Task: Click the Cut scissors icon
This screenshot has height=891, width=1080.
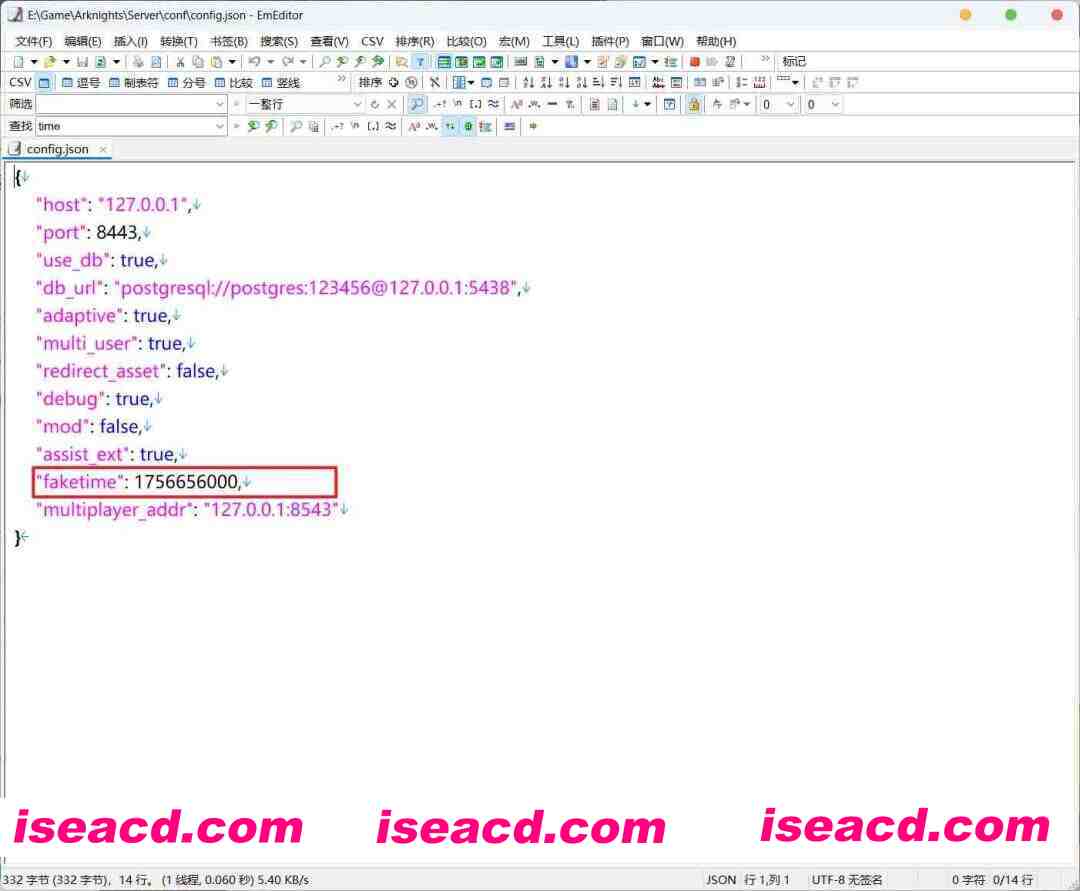Action: coord(181,62)
